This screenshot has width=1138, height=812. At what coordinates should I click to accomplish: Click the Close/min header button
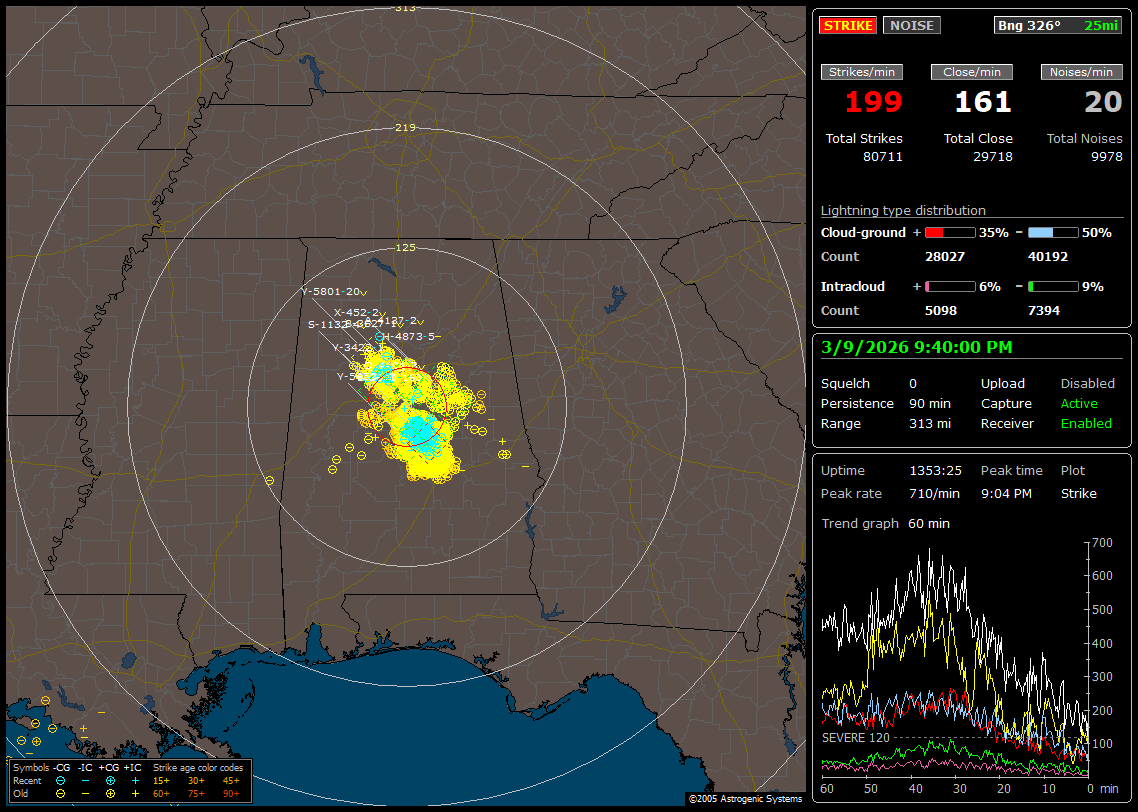point(971,72)
